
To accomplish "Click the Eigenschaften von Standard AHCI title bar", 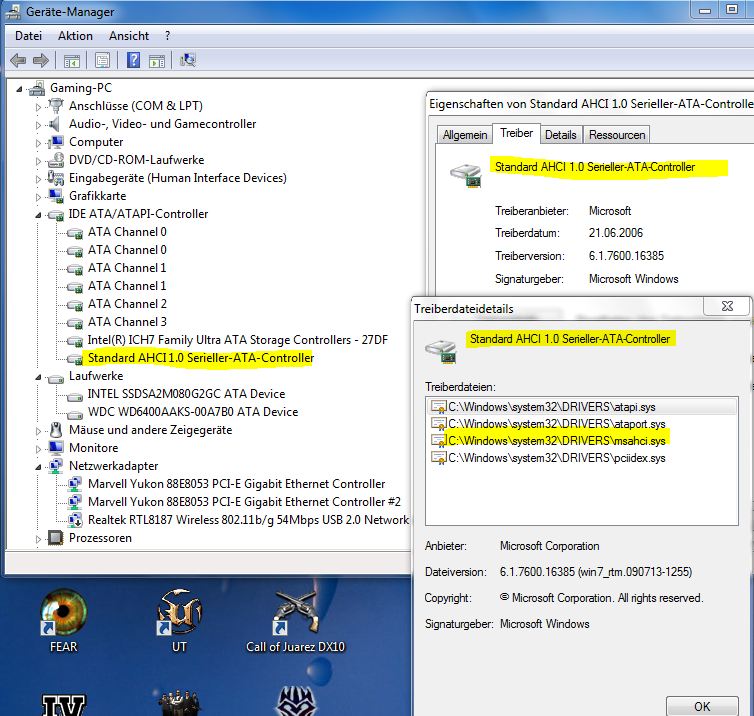I will tap(591, 104).
